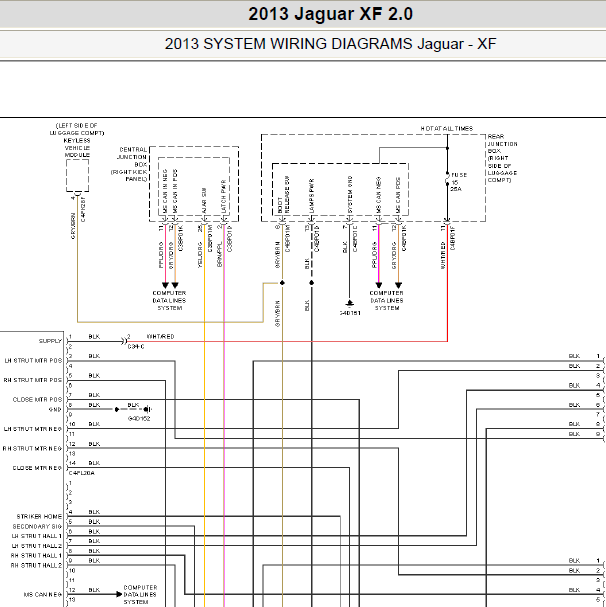Click the G4D152 ground label
The image size is (606, 607).
[x=139, y=418]
